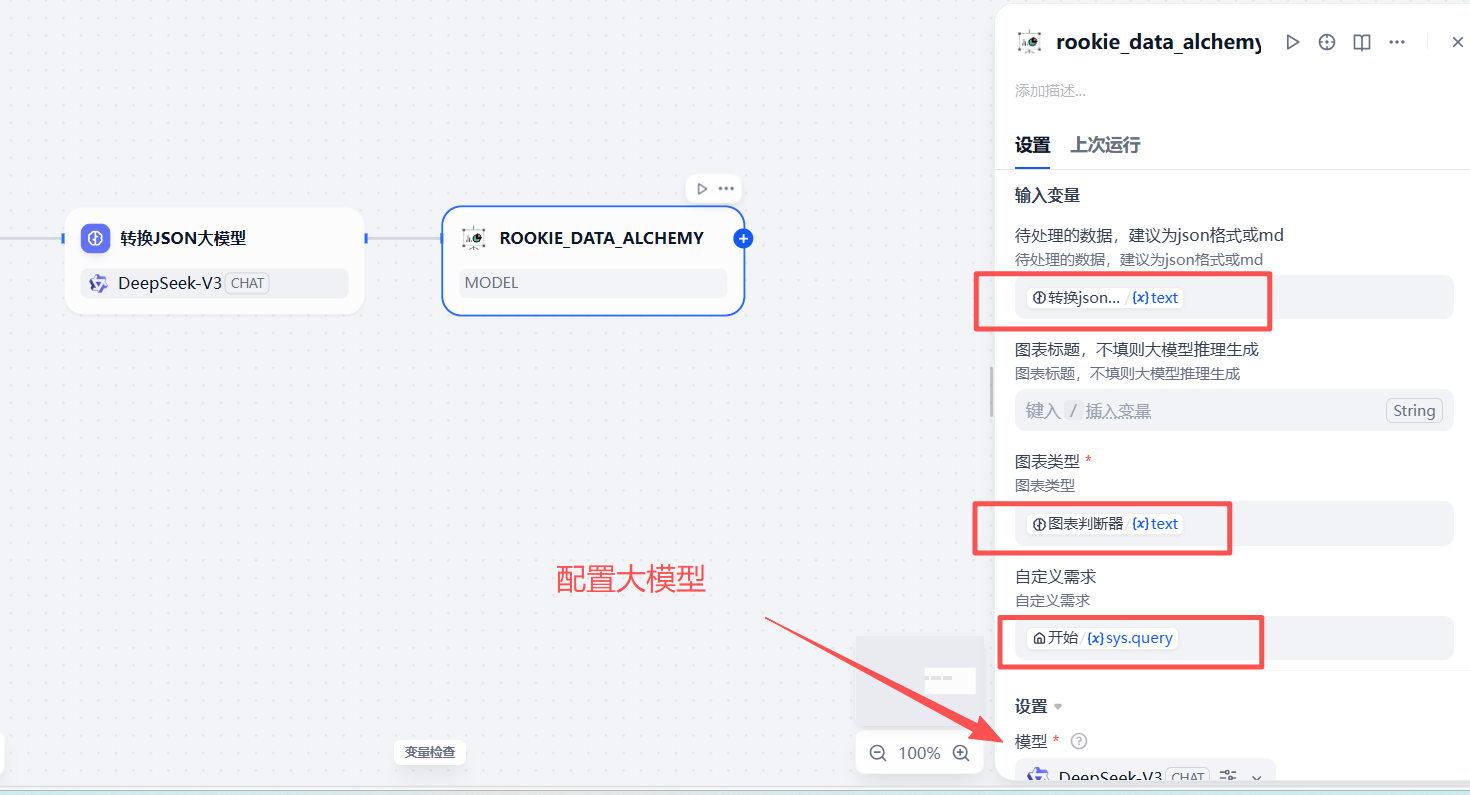Image resolution: width=1470 pixels, height=795 pixels.
Task: Click the String type badge in 图表标题 field
Action: [1414, 410]
